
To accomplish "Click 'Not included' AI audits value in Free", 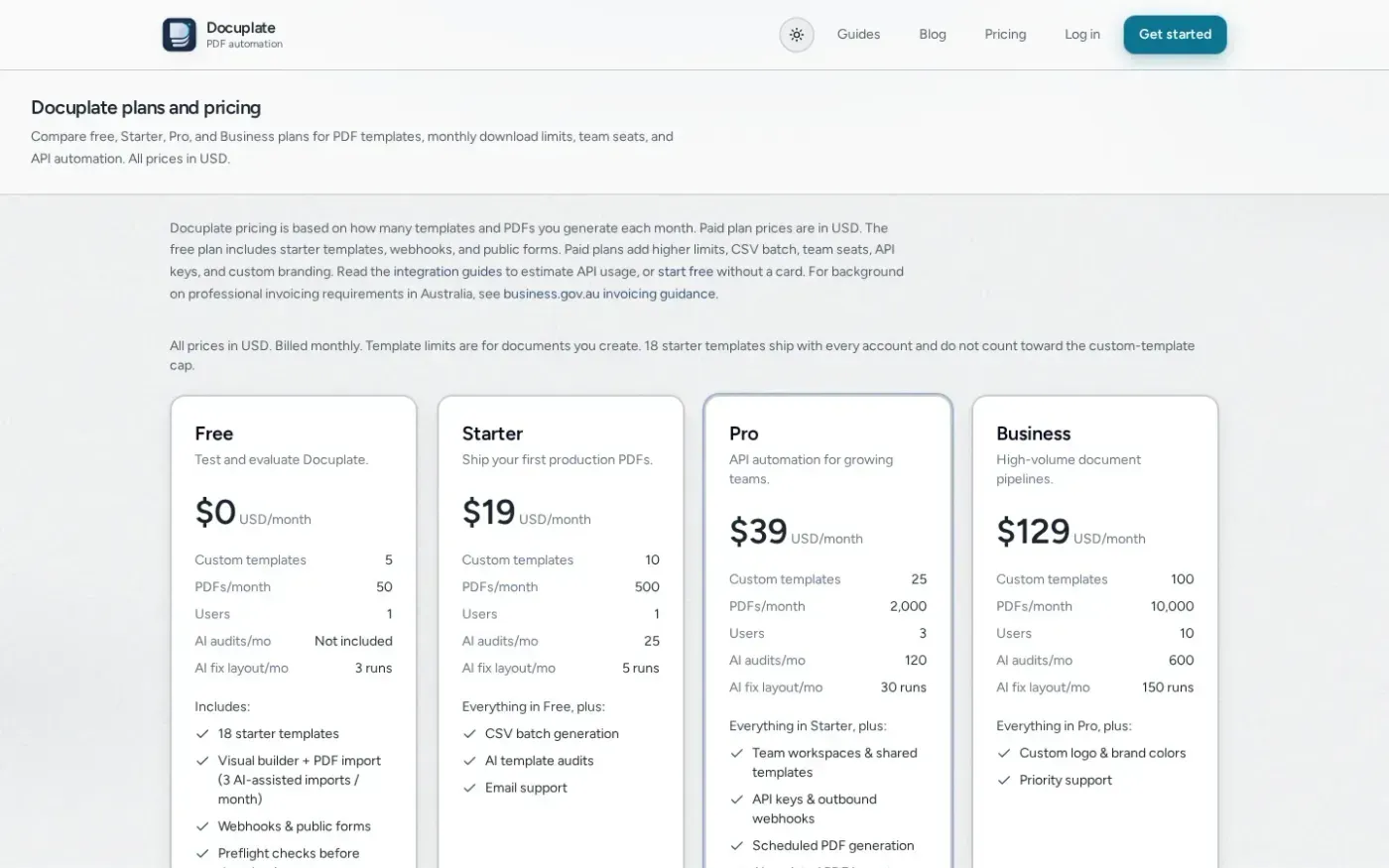I will pos(353,641).
